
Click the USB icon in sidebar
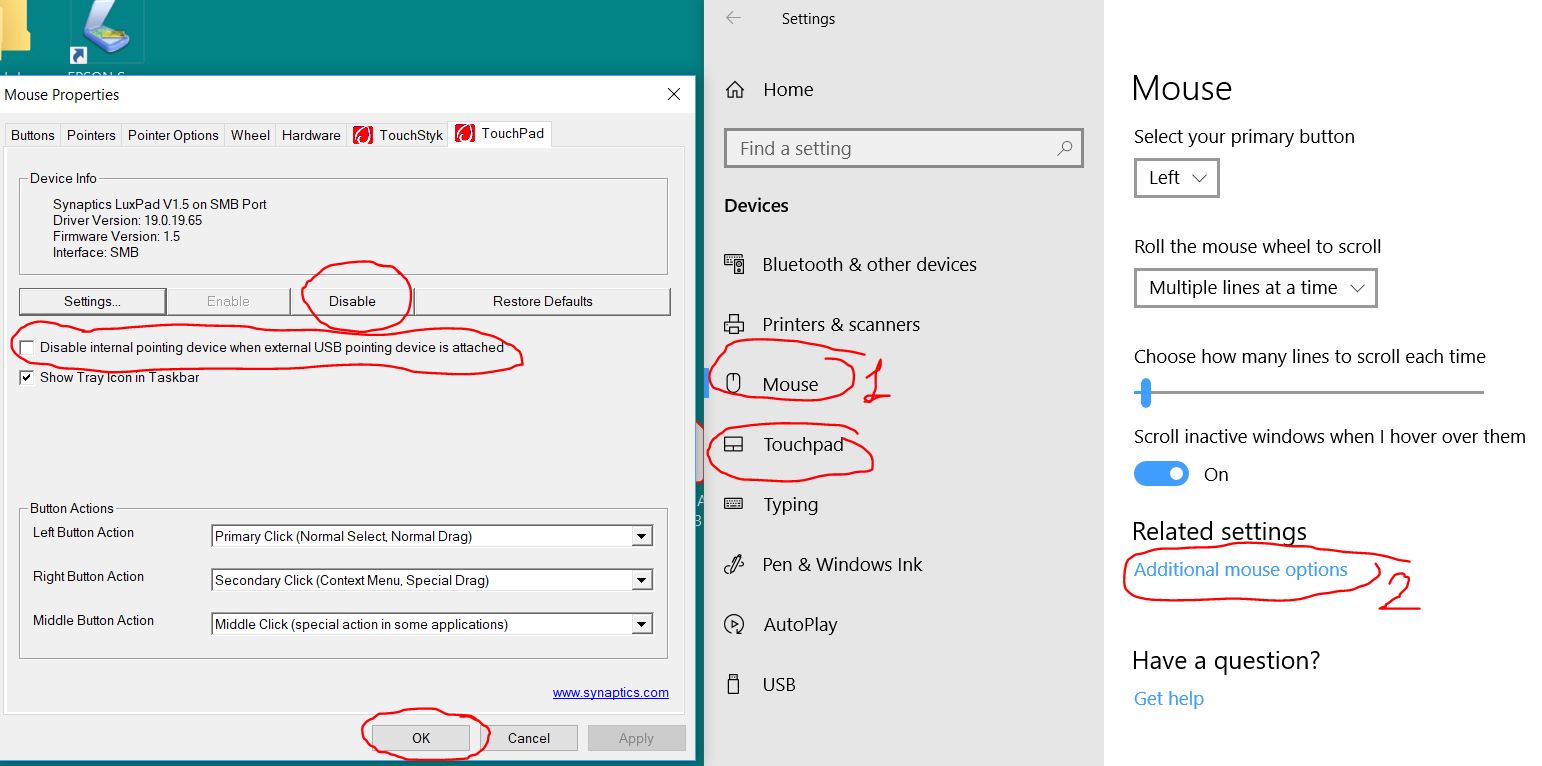point(734,685)
